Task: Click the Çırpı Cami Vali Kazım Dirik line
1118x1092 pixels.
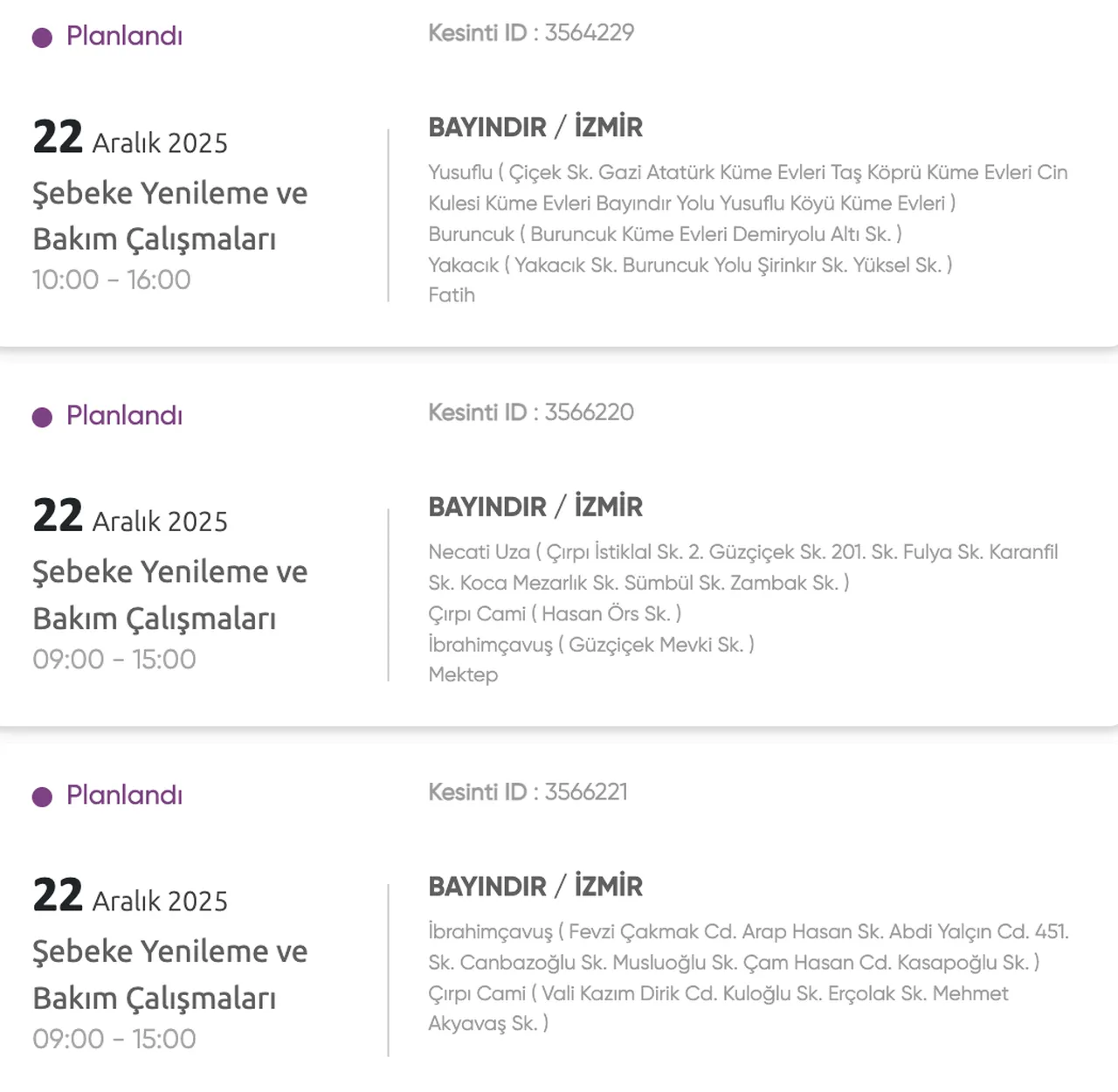Action: point(718,1008)
